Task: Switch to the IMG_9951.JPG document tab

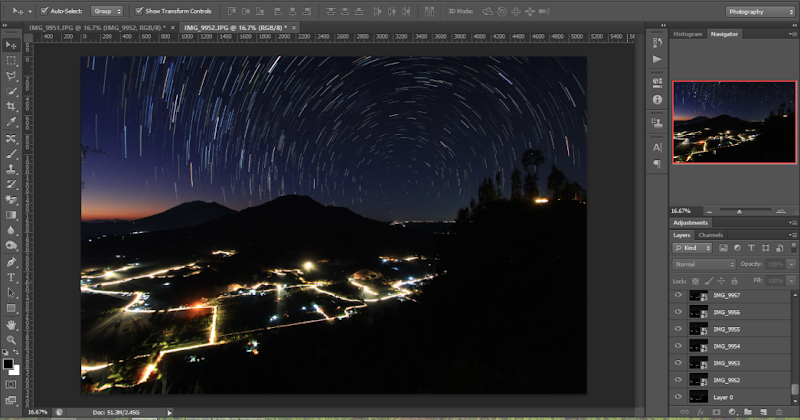Action: (102, 28)
